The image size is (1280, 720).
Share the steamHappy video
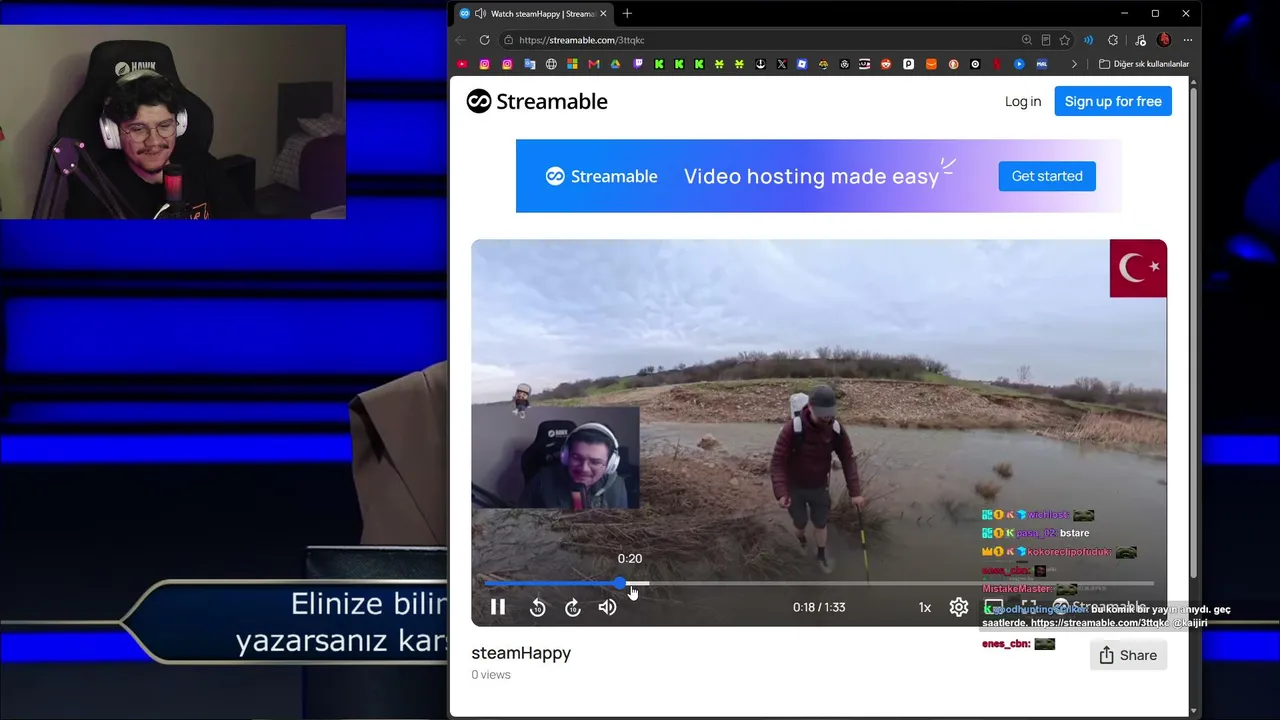1128,655
